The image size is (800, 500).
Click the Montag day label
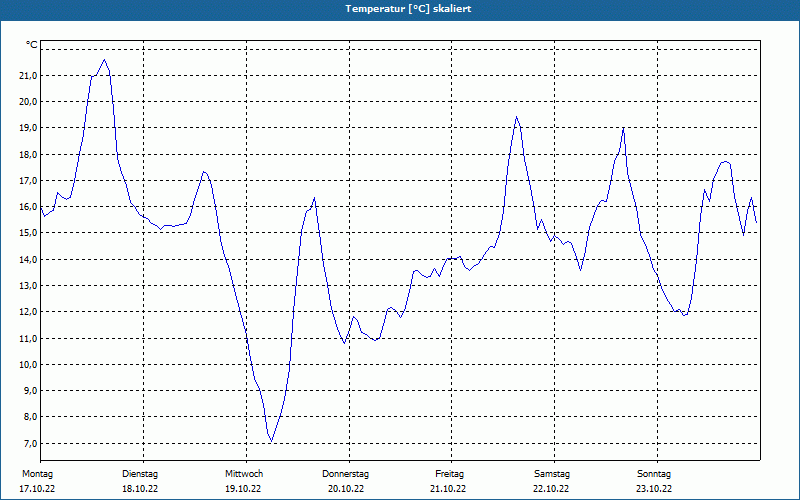(37, 474)
